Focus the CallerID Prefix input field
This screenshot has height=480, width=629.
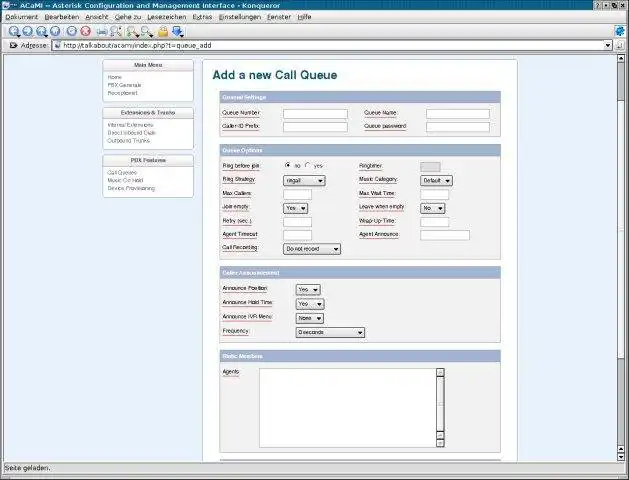(x=315, y=127)
